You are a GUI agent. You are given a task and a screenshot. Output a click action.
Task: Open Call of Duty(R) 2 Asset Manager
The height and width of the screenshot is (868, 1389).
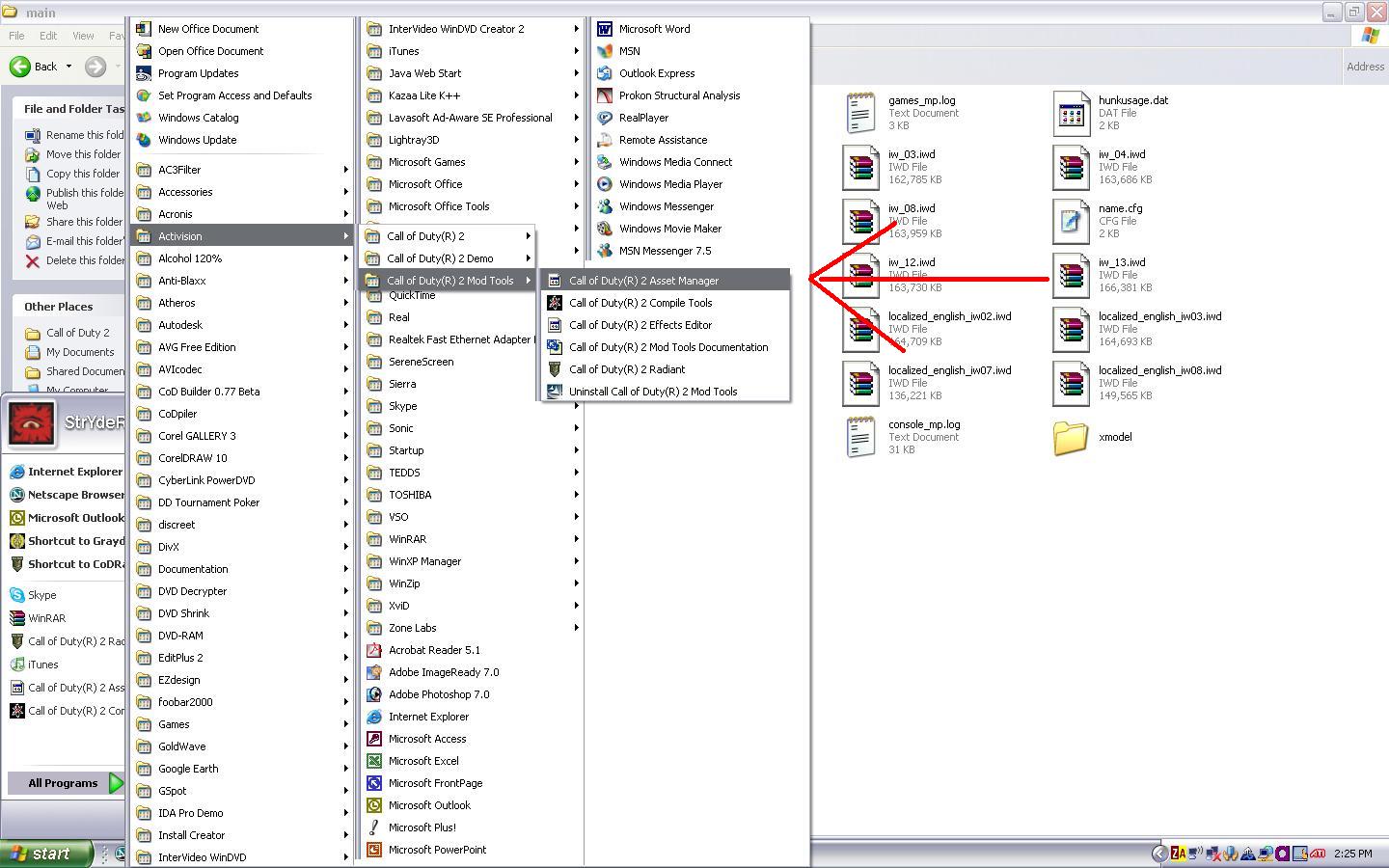tap(666, 281)
